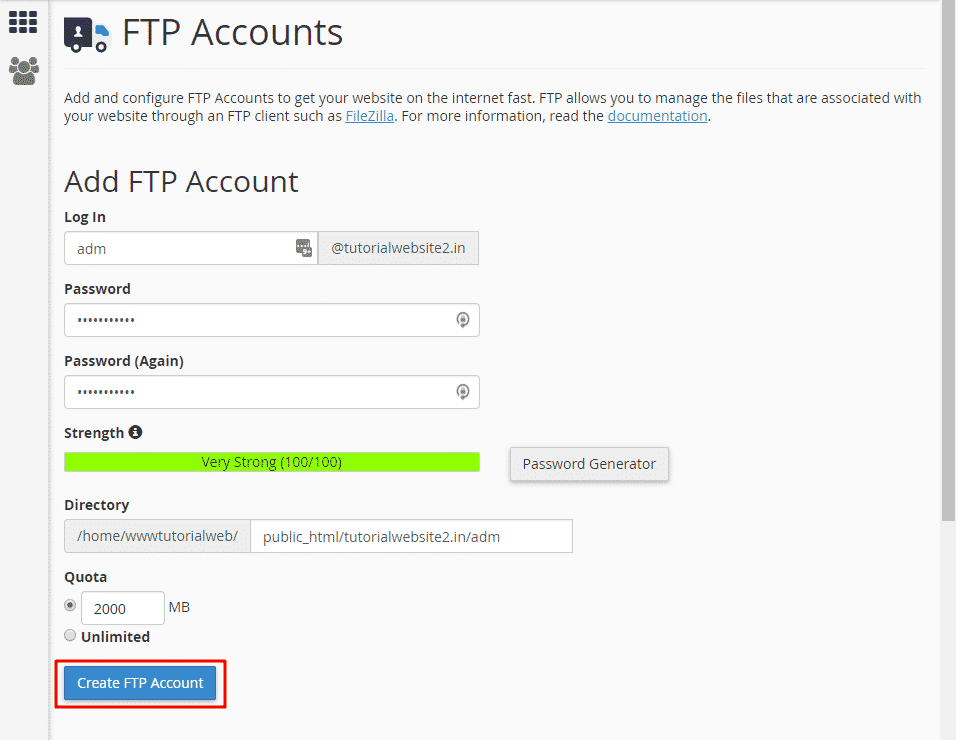
Task: Select the quota MB radio button
Action: (x=70, y=605)
